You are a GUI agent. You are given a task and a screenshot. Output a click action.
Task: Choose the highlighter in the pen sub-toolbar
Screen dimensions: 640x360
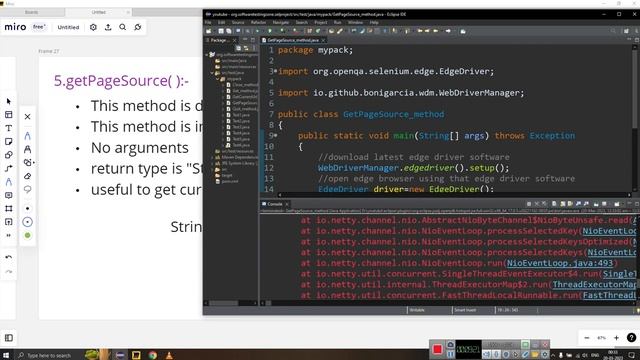(x=27, y=149)
